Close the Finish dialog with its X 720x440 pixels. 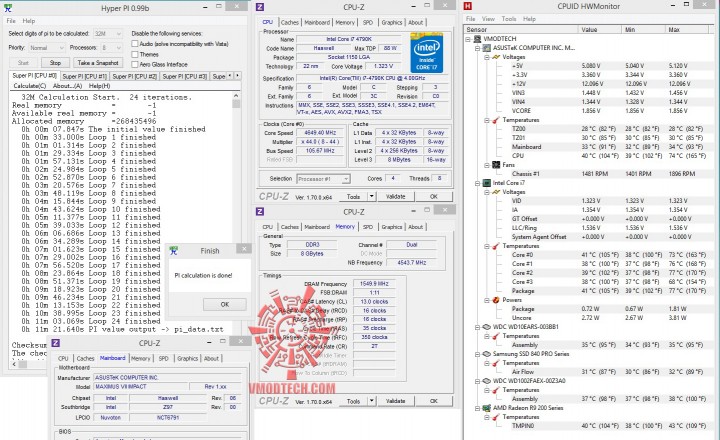click(x=244, y=248)
